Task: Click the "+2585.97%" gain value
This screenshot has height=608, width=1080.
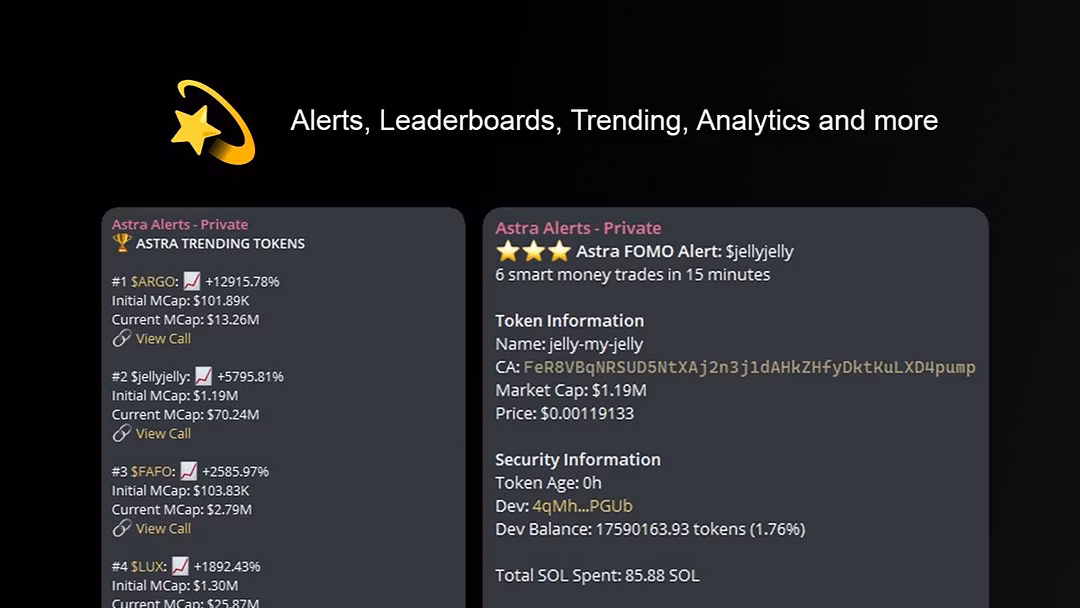Action: (236, 472)
